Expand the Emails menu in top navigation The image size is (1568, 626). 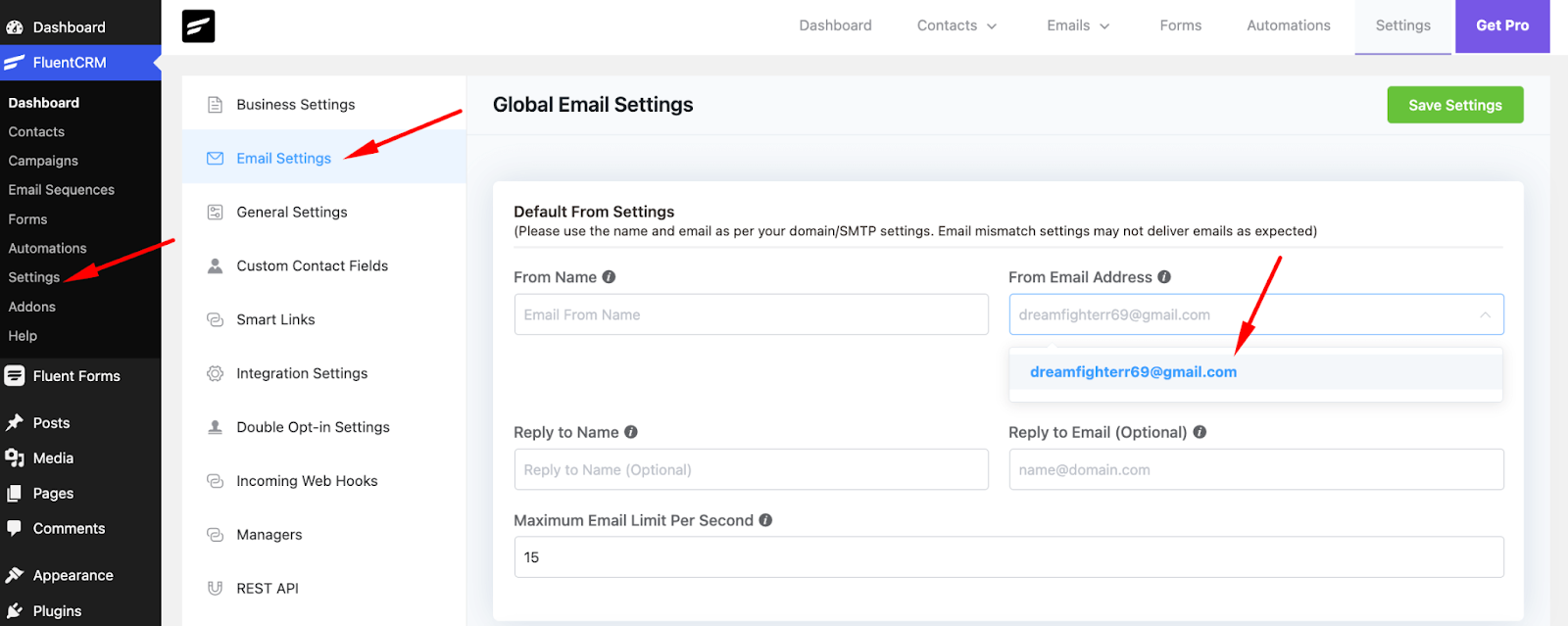pyautogui.click(x=1078, y=25)
